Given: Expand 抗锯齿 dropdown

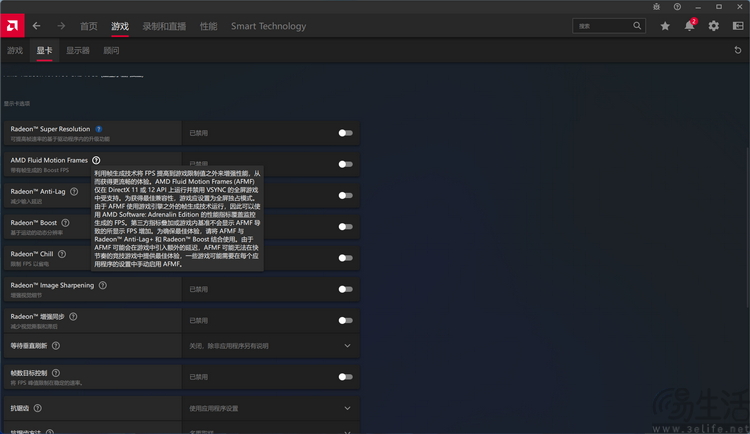Looking at the screenshot, I should pyautogui.click(x=347, y=408).
